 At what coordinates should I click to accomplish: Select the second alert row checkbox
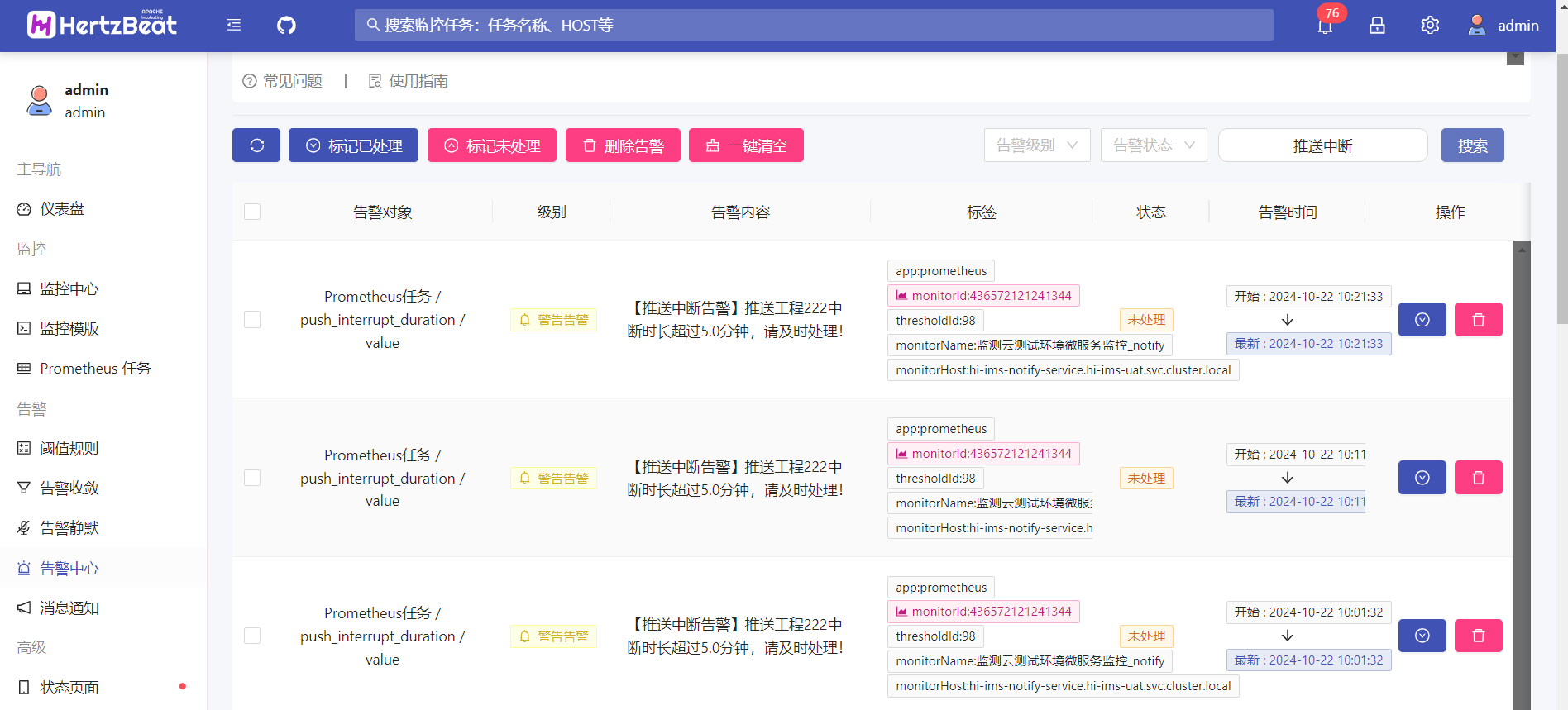(x=252, y=478)
